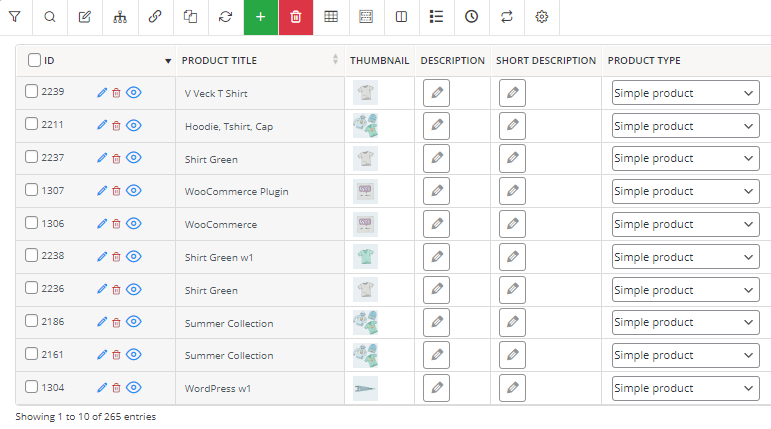Click ID number 2237
The image size is (771, 429).
click(53, 157)
